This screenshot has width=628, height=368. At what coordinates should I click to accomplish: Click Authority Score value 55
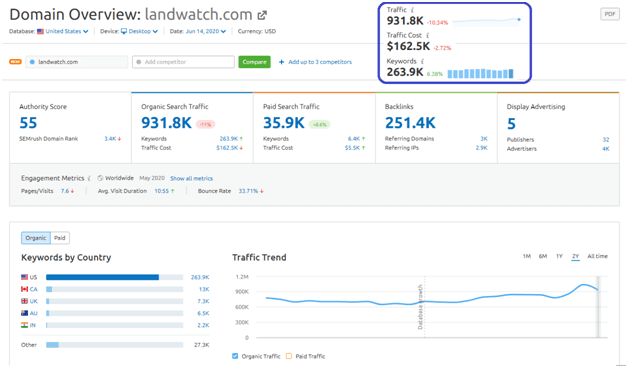click(28, 123)
